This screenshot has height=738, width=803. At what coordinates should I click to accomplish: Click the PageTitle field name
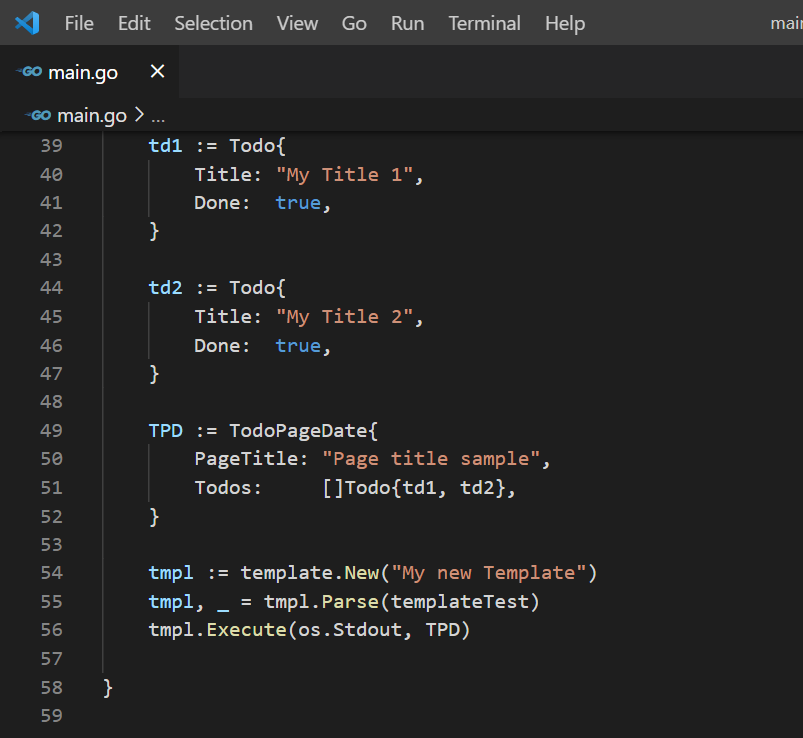246,459
